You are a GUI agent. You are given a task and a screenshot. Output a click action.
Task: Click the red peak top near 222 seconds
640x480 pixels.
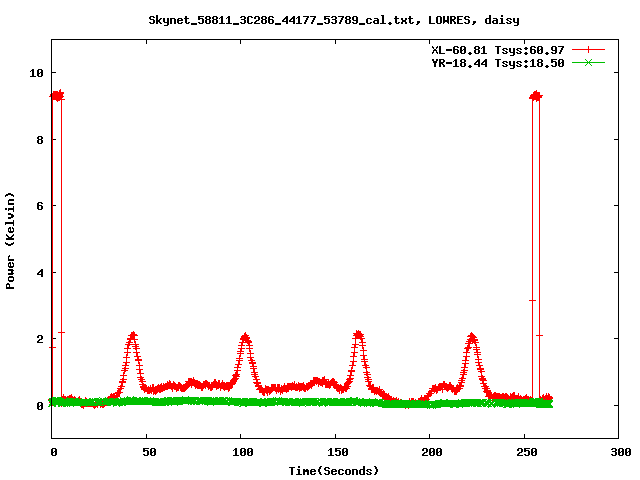(472, 338)
